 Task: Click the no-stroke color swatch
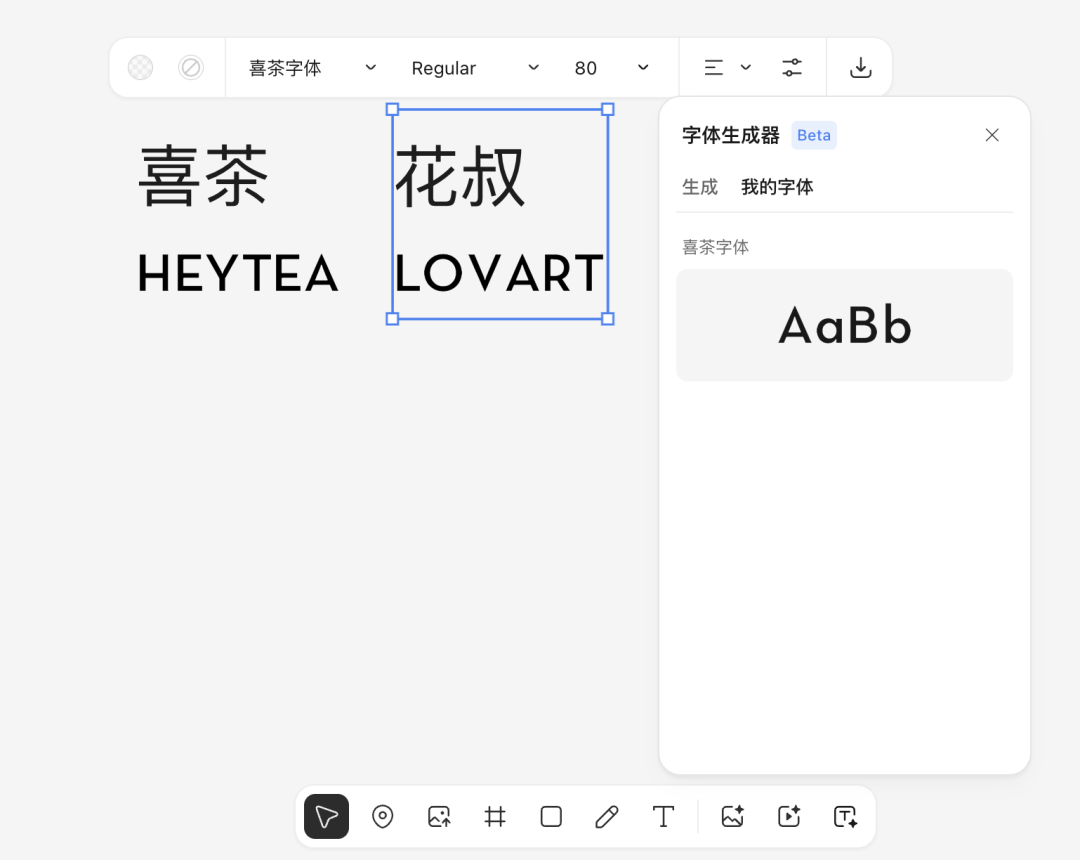point(191,67)
